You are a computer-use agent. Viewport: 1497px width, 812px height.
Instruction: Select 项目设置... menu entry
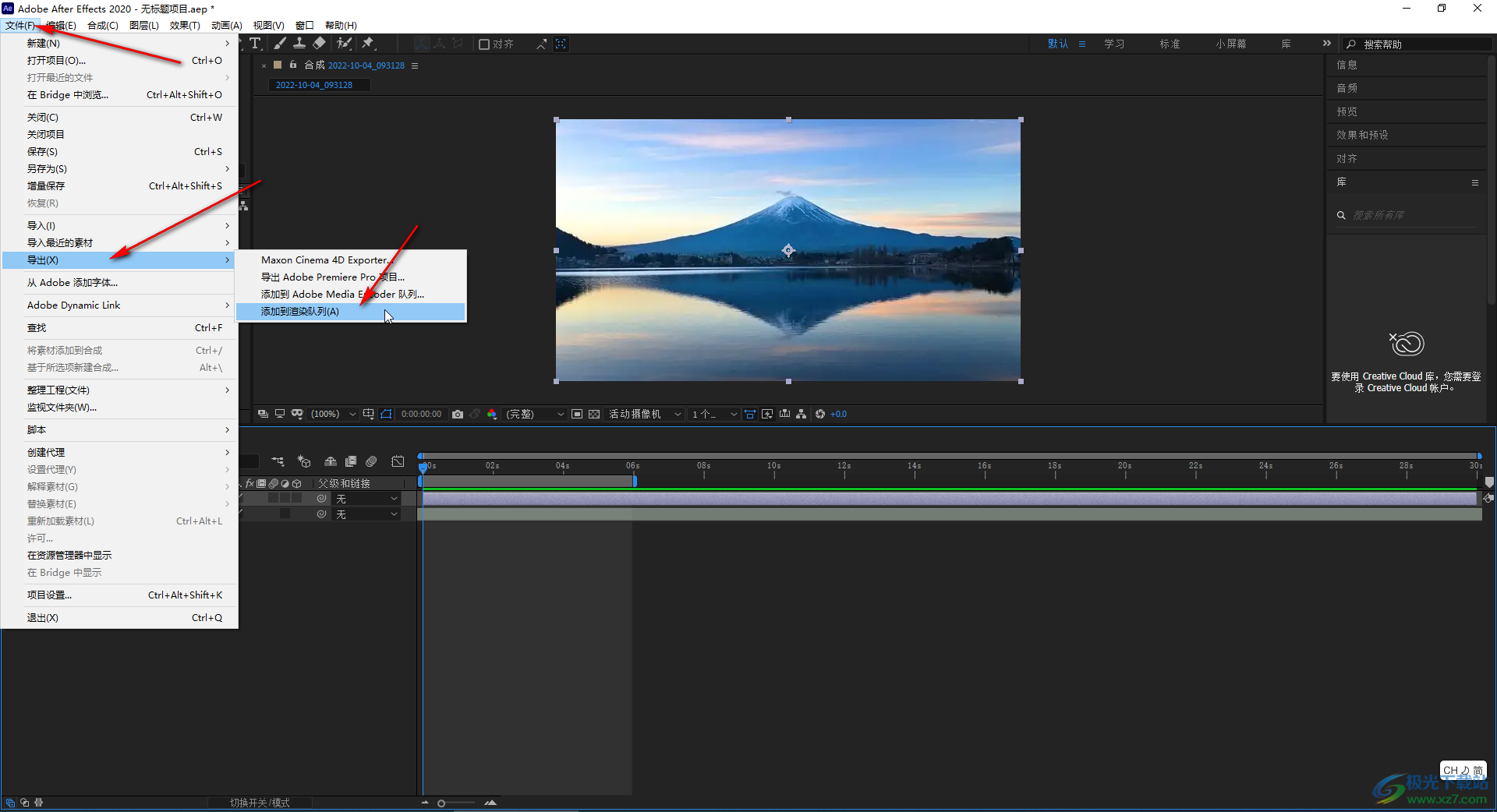(x=119, y=595)
